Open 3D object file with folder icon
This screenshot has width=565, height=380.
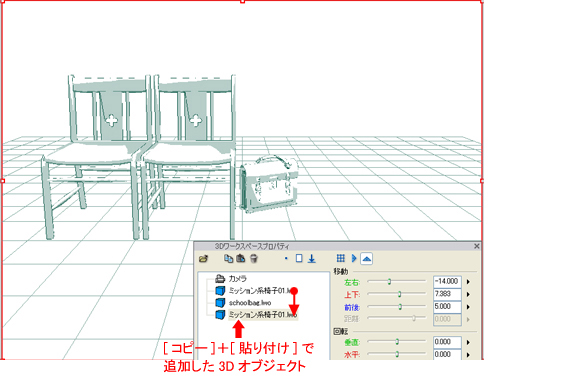[x=204, y=259]
